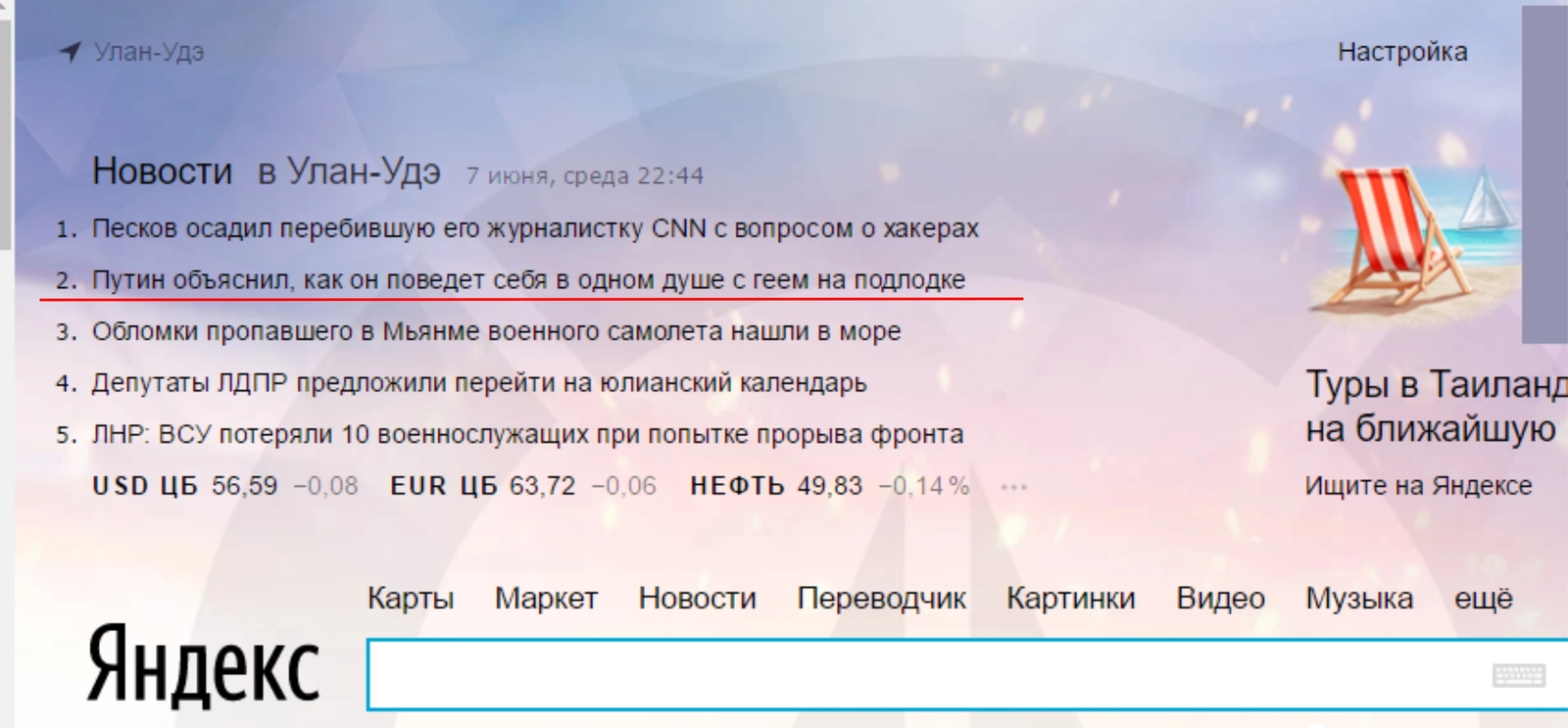Switch to the в Улан-Удэ news tab
This screenshot has height=728, width=1568.
tap(349, 171)
